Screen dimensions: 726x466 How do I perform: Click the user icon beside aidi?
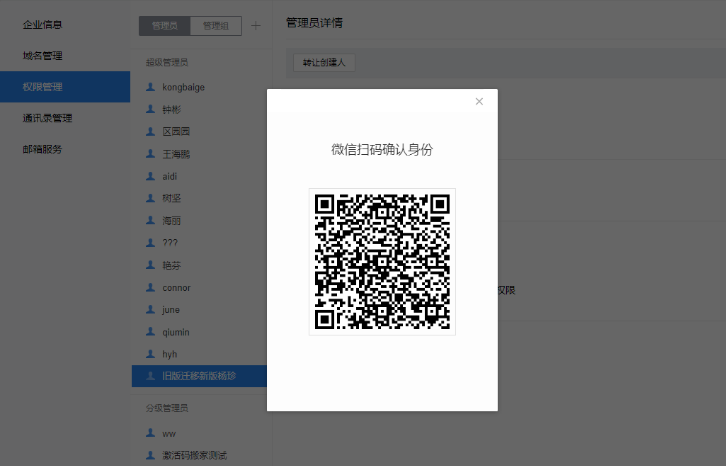coord(150,176)
